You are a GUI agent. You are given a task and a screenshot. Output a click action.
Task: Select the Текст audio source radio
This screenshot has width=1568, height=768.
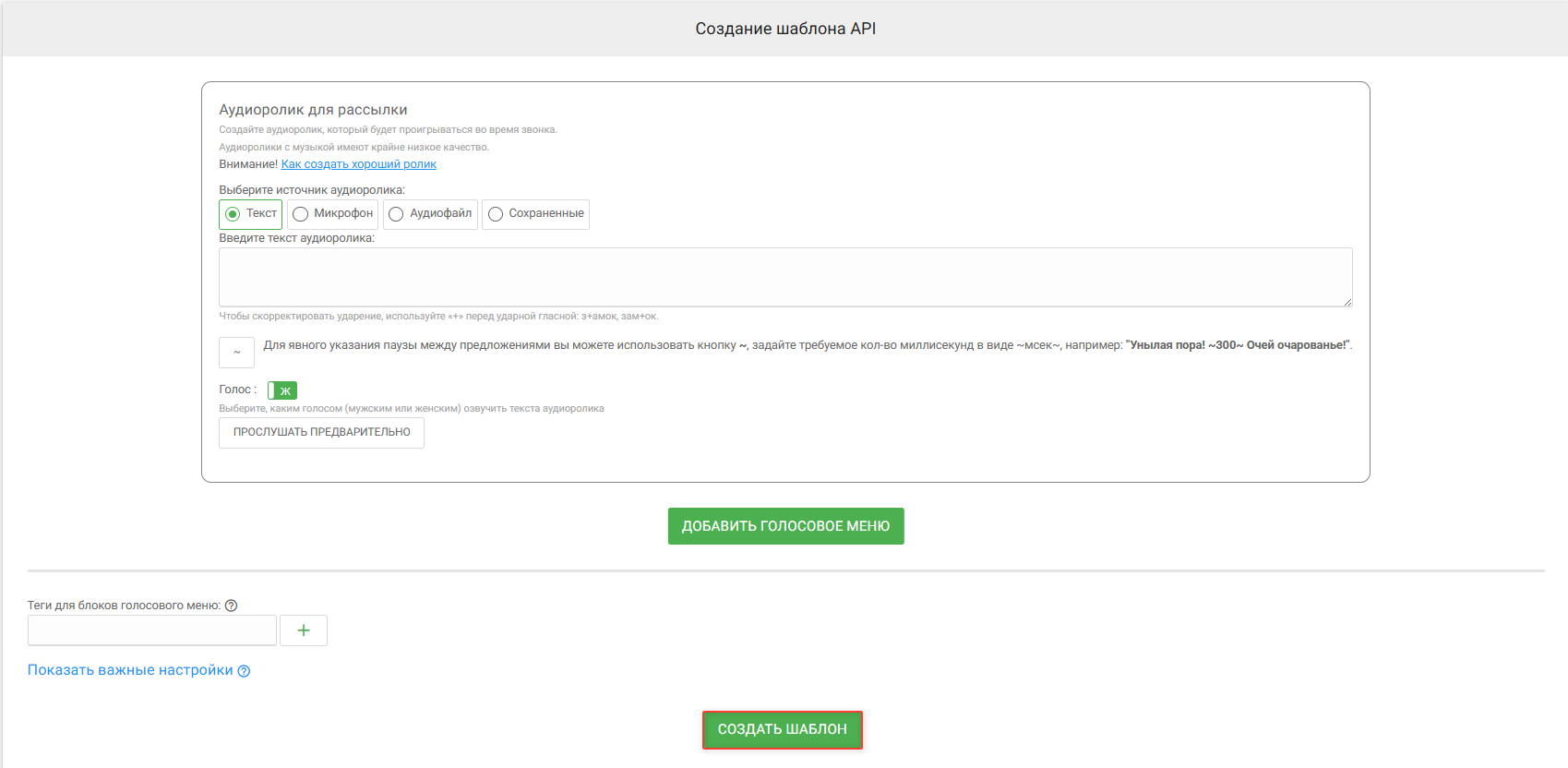(250, 214)
